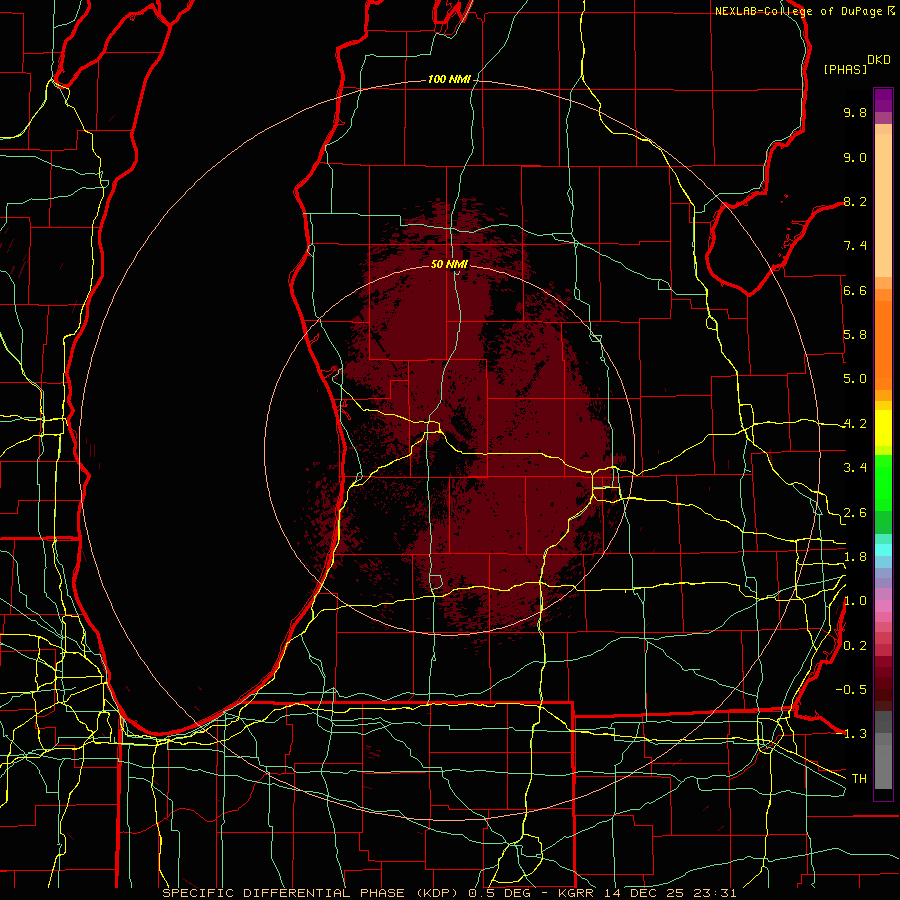Click the 1.0 legend value
The height and width of the screenshot is (900, 900).
(x=855, y=601)
